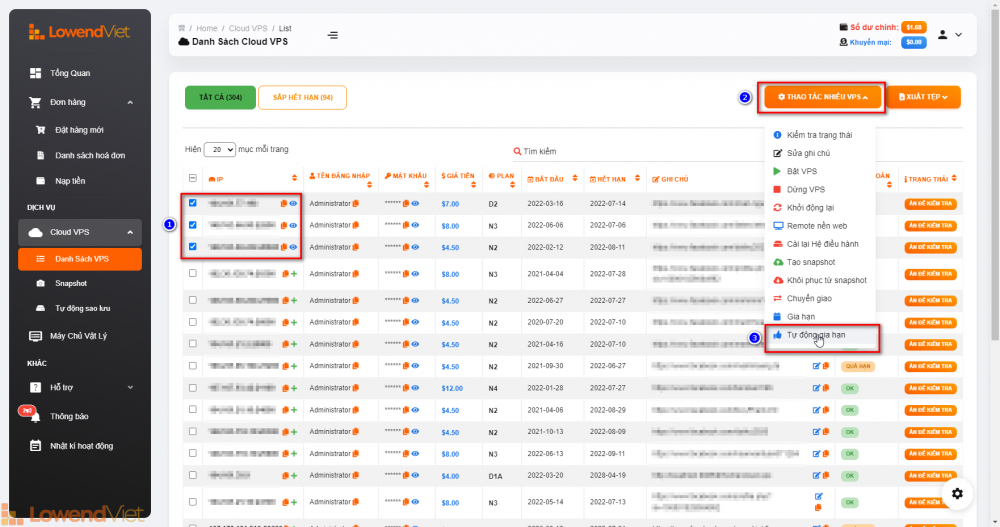1000x527 pixels.
Task: Uncheck the VPS row expiring 2022-07-06
Action: (193, 225)
